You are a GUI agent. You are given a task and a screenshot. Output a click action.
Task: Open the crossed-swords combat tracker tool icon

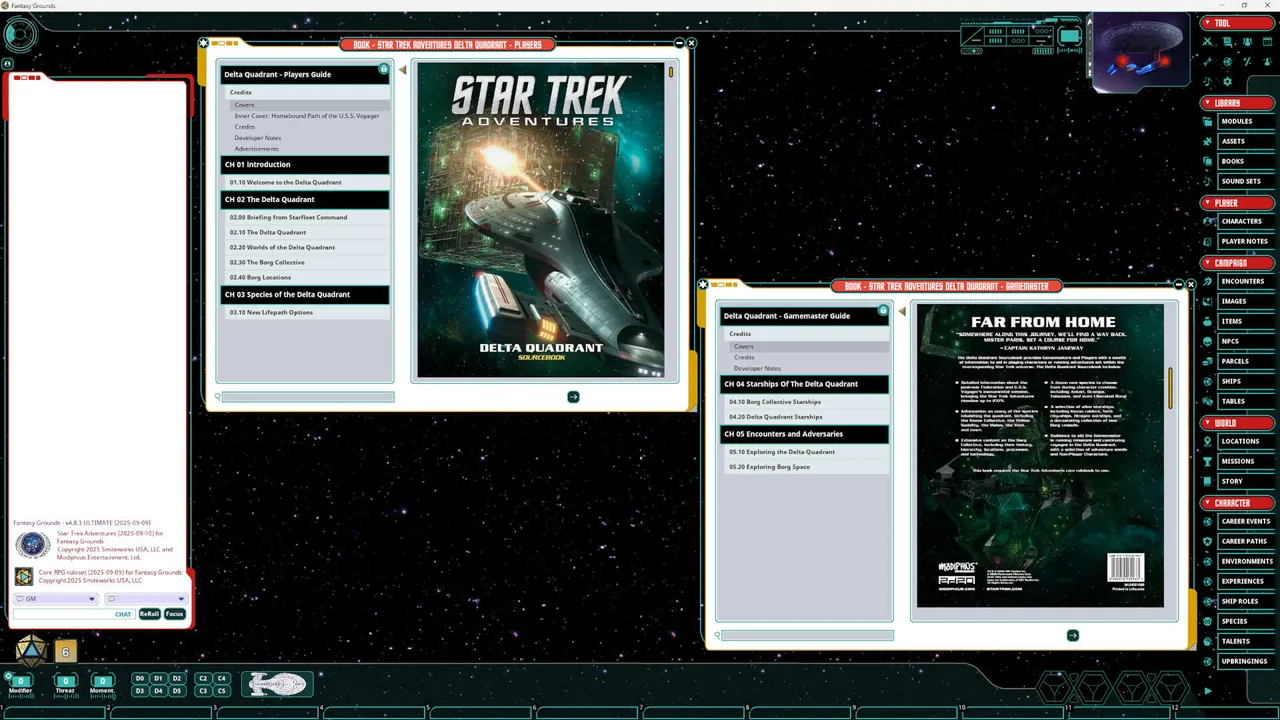click(x=1208, y=42)
